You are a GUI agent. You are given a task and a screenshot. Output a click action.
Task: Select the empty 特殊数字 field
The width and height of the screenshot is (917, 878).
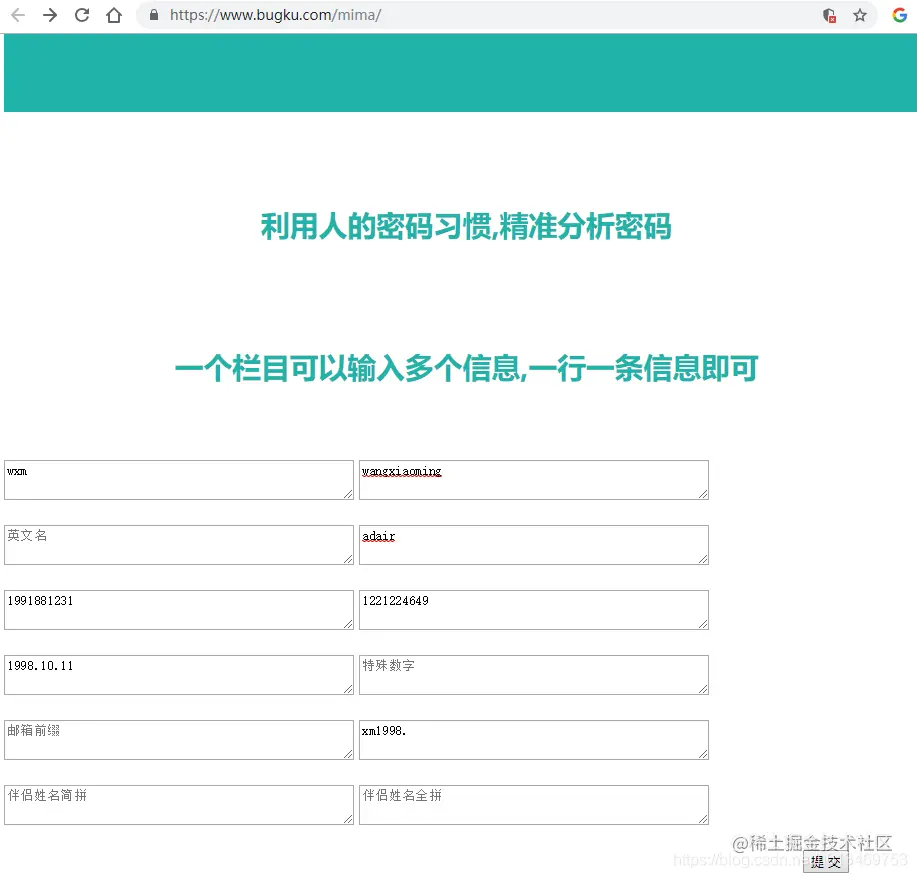(534, 674)
